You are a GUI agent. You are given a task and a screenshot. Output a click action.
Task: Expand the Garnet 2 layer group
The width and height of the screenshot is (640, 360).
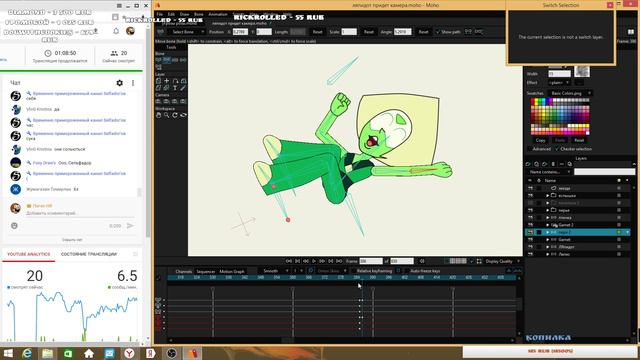click(x=548, y=225)
